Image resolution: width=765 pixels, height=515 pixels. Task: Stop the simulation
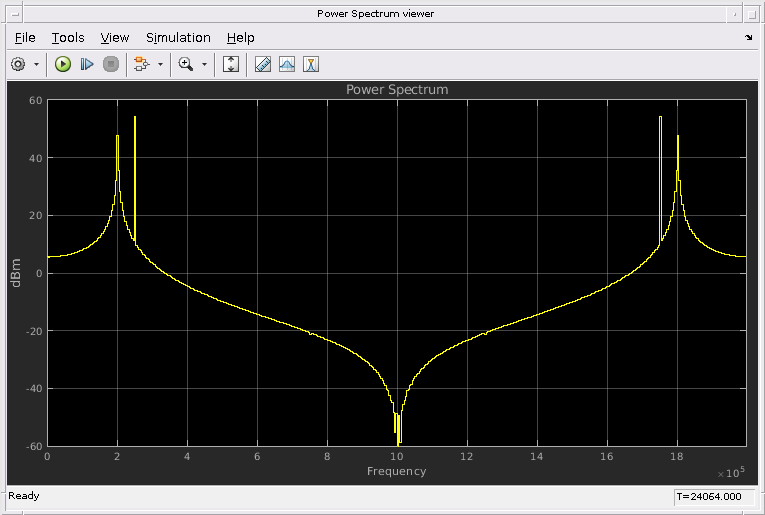coord(111,64)
